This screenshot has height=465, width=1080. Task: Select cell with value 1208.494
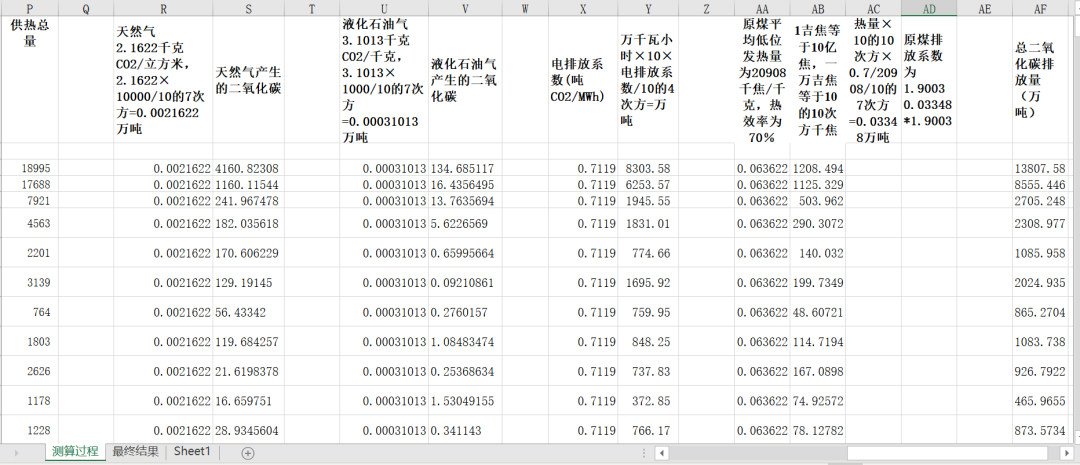tap(818, 168)
